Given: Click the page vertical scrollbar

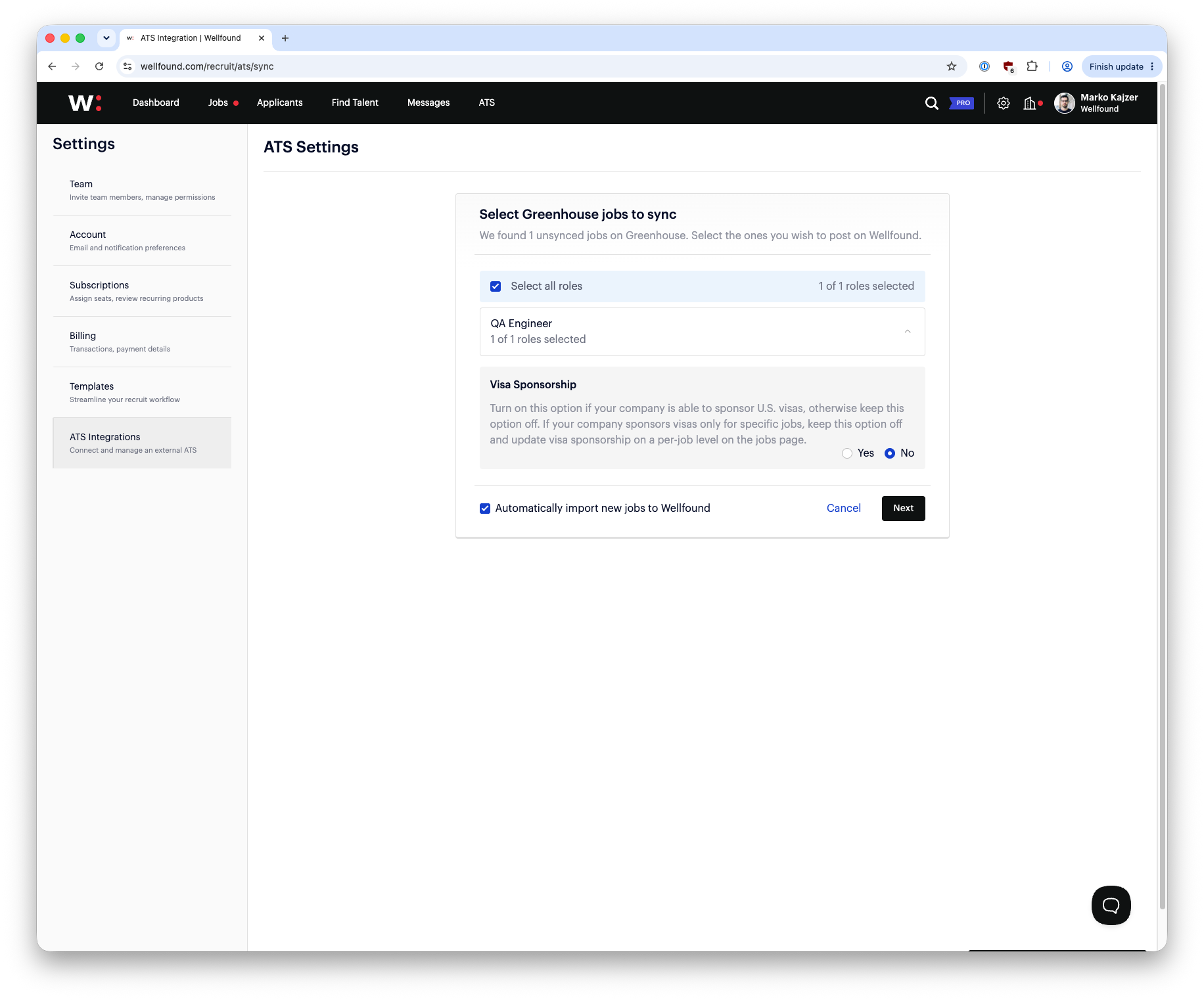Looking at the screenshot, I should point(1162,496).
